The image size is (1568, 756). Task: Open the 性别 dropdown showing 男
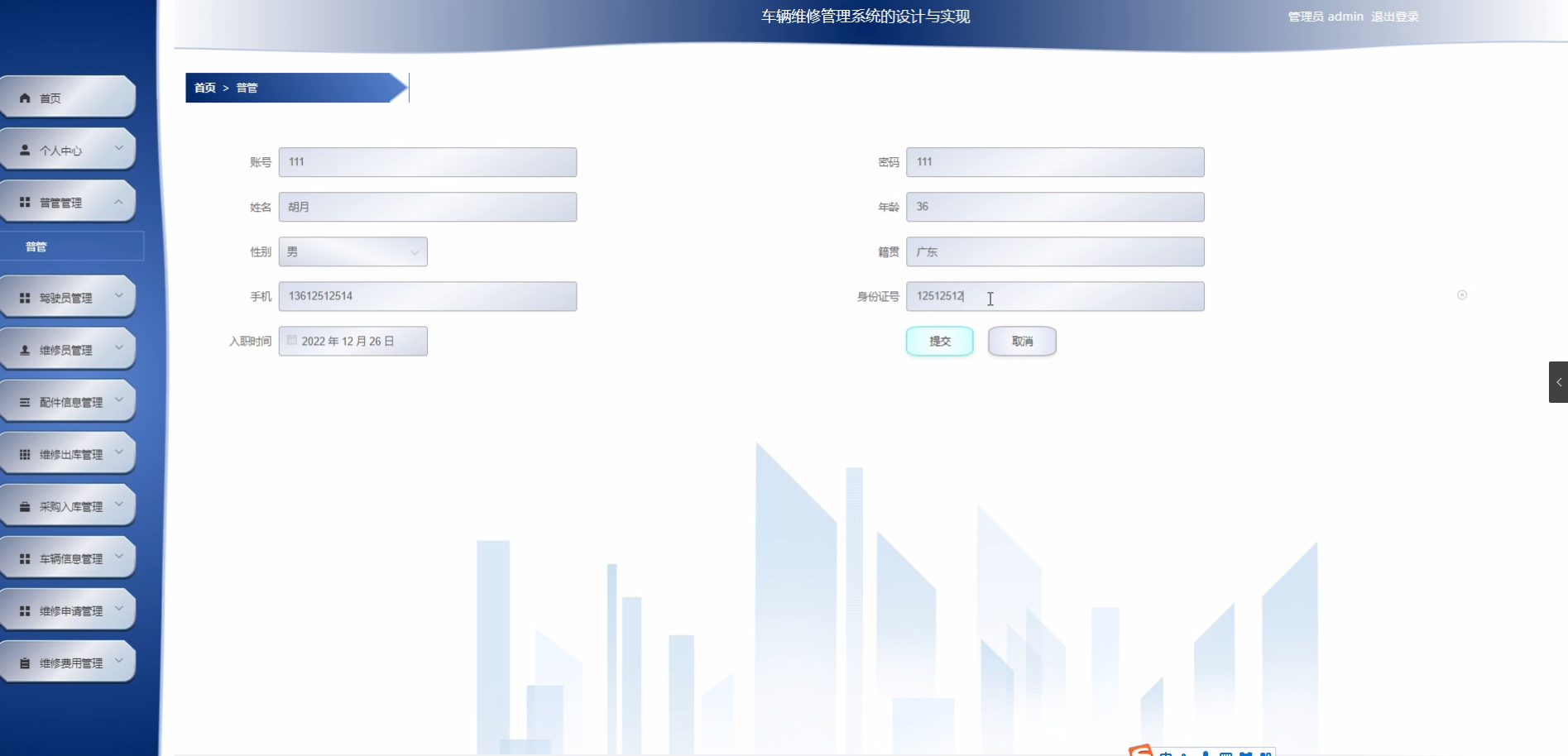tap(353, 251)
